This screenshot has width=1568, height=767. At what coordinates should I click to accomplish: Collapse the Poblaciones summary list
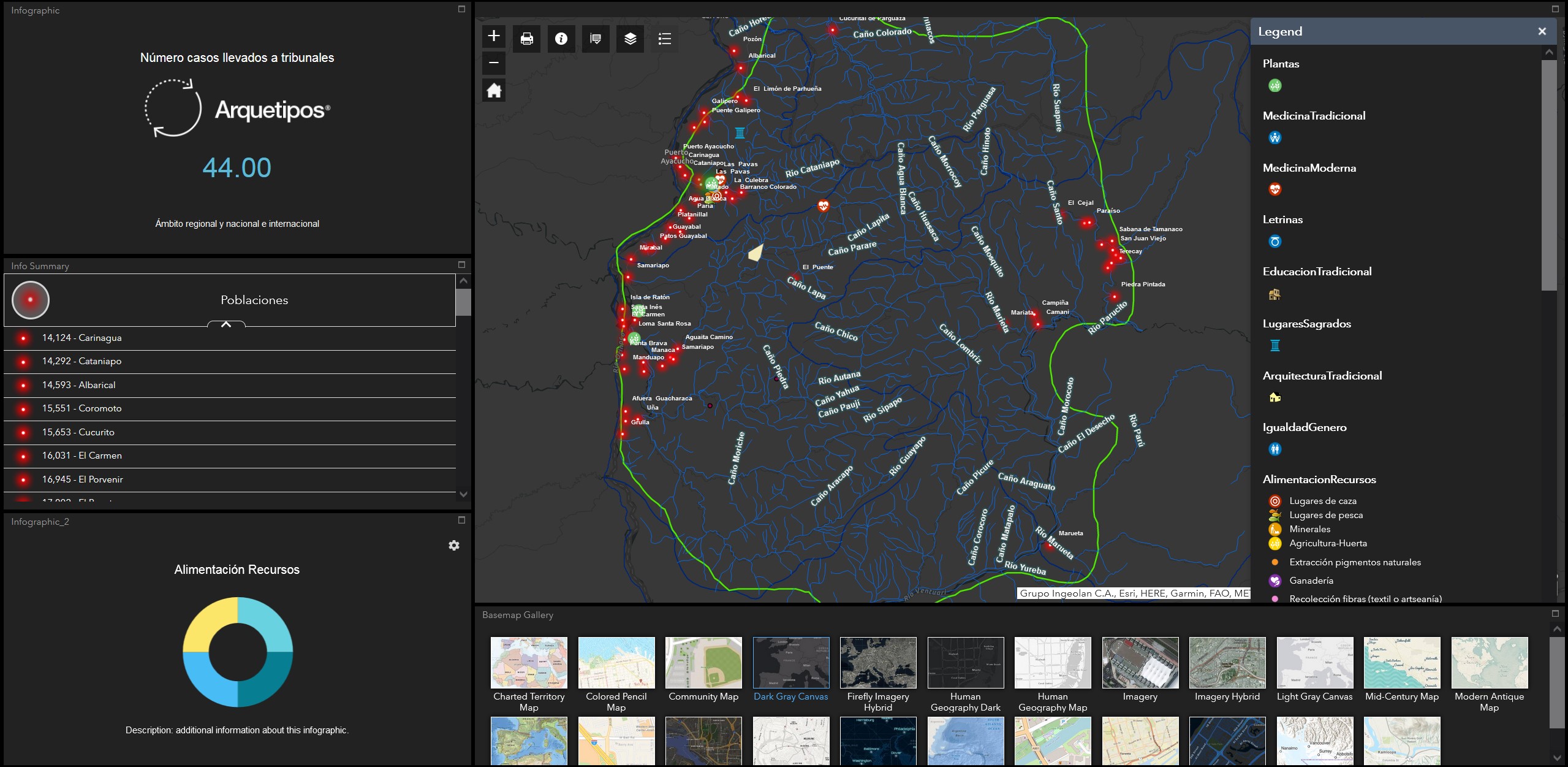[226, 324]
